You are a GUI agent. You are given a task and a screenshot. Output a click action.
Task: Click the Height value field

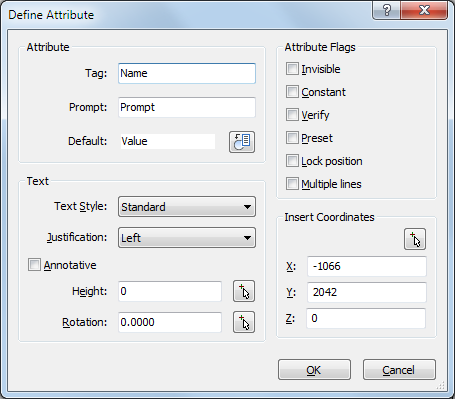pyautogui.click(x=170, y=291)
